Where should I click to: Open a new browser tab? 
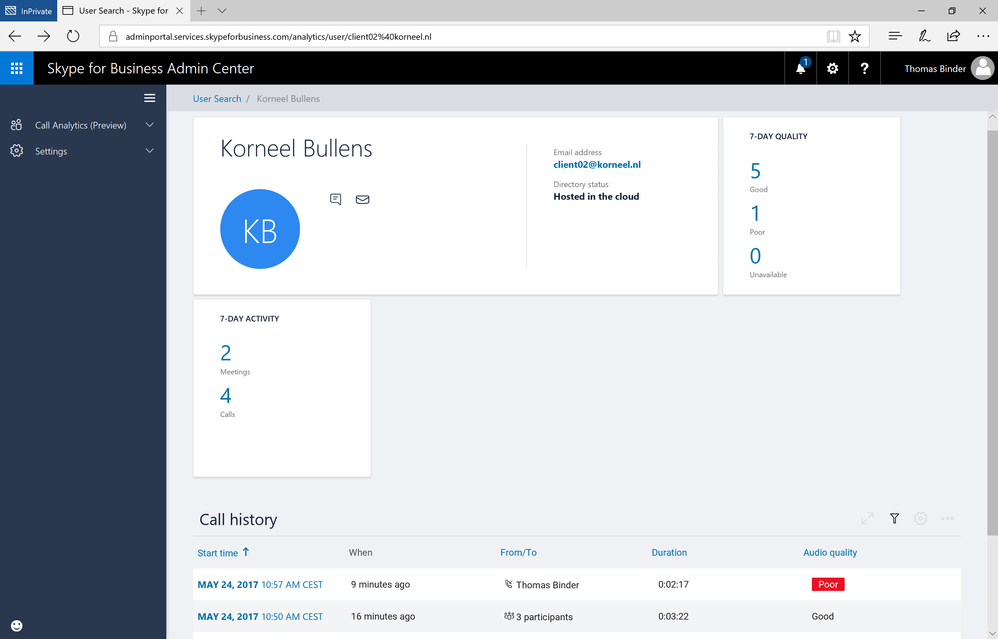[x=201, y=11]
